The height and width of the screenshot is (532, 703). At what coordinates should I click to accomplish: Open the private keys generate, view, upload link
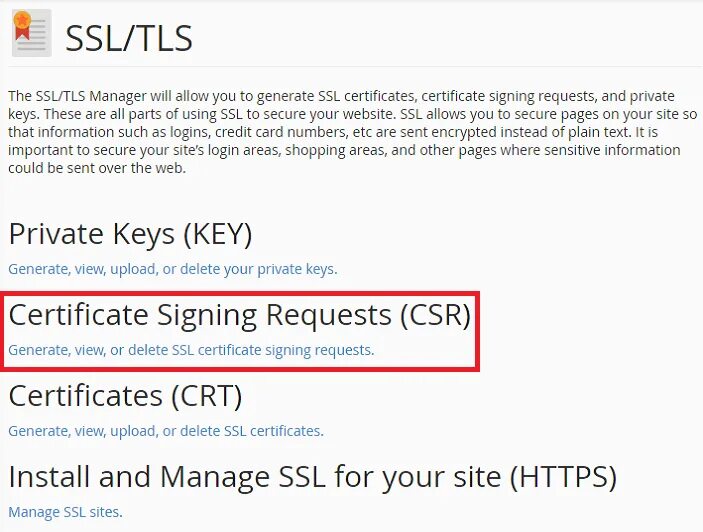tap(173, 269)
